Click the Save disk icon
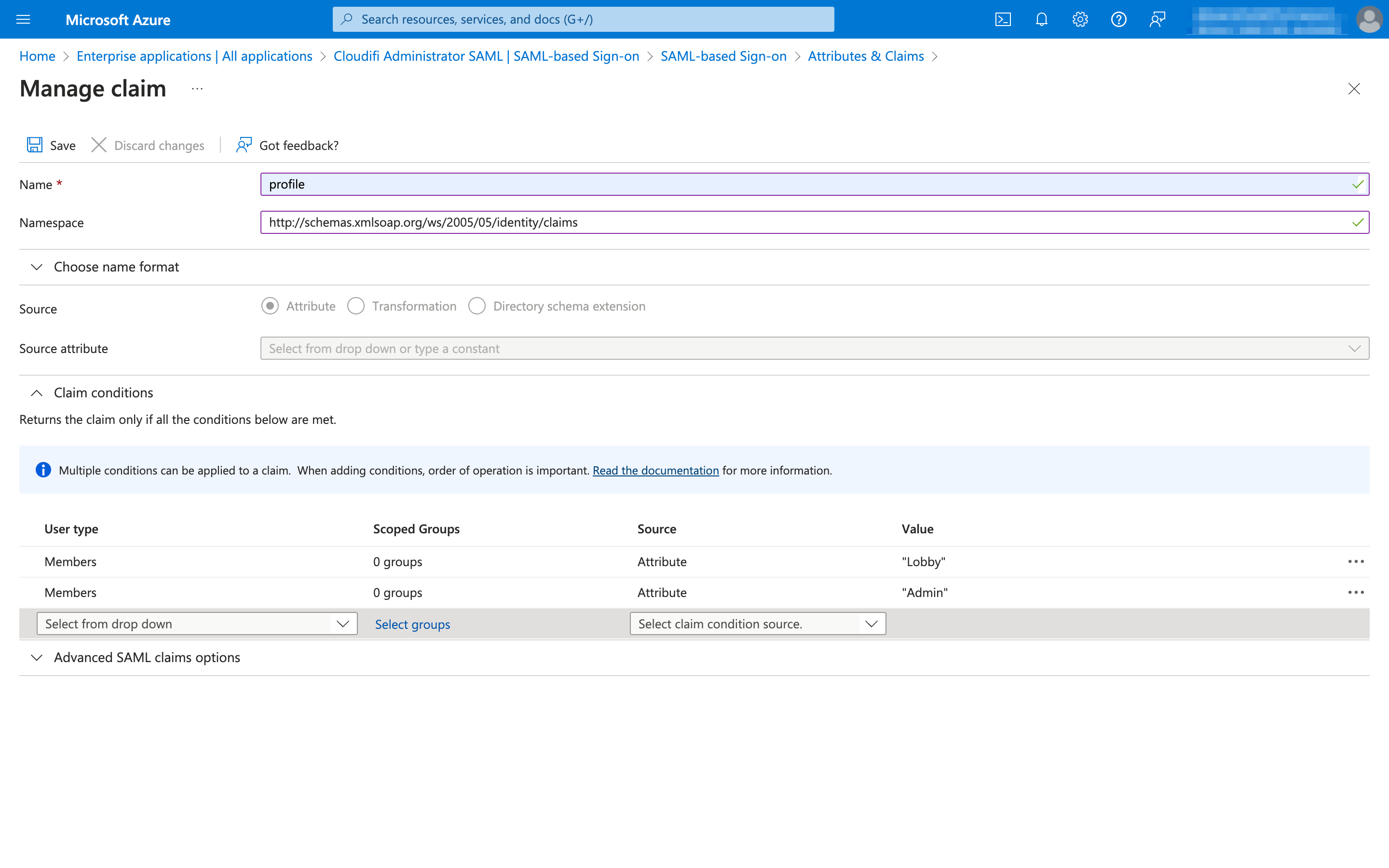The height and width of the screenshot is (868, 1389). tap(34, 145)
